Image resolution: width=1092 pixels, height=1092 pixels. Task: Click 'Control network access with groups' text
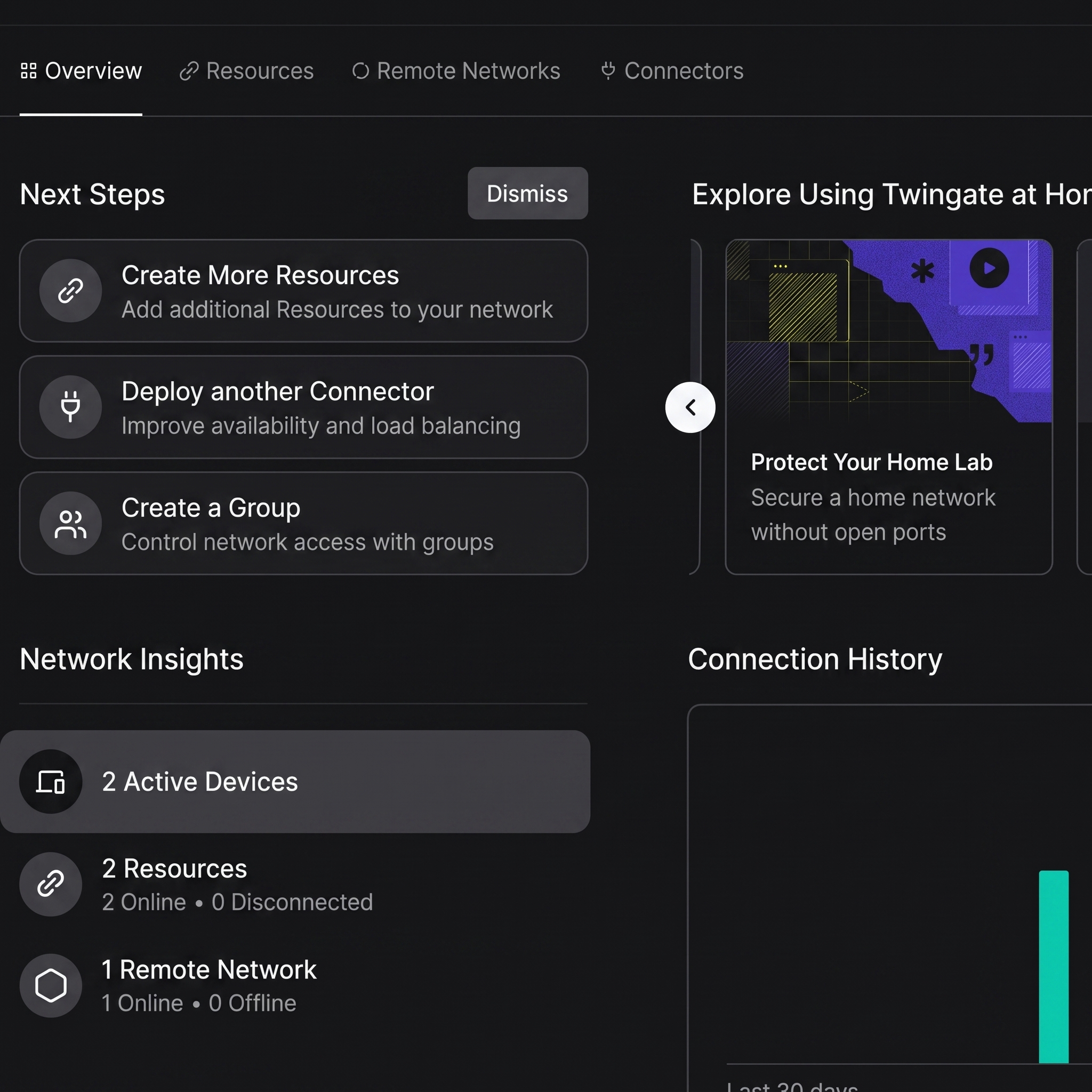click(x=308, y=543)
